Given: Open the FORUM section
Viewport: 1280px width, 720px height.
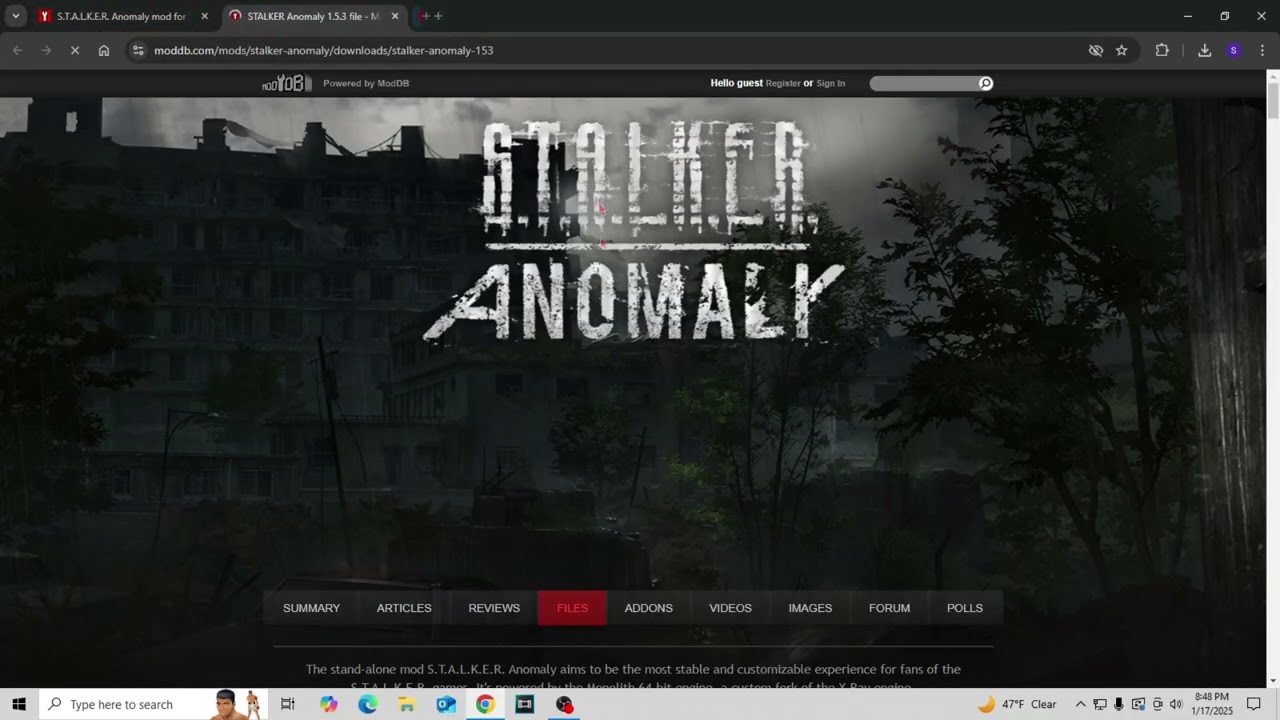Looking at the screenshot, I should [889, 608].
